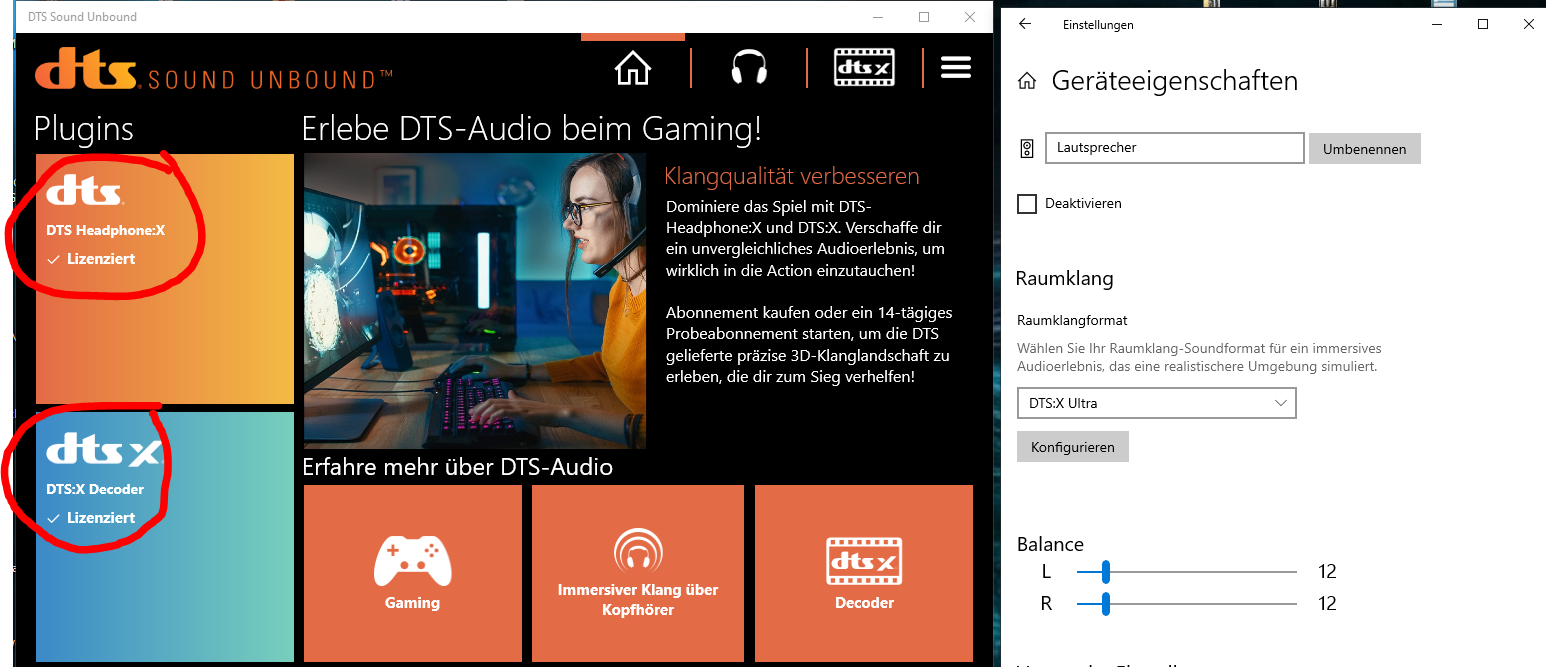Click the Umbenennen button

tap(1364, 149)
